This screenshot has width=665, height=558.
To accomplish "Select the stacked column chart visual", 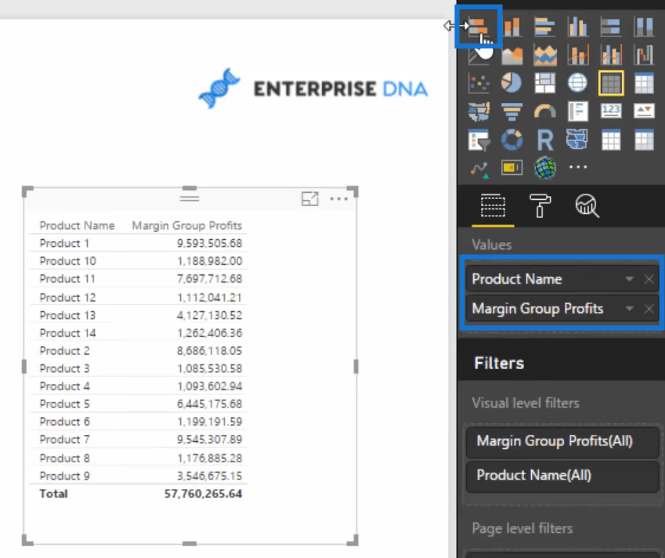I will pyautogui.click(x=512, y=27).
